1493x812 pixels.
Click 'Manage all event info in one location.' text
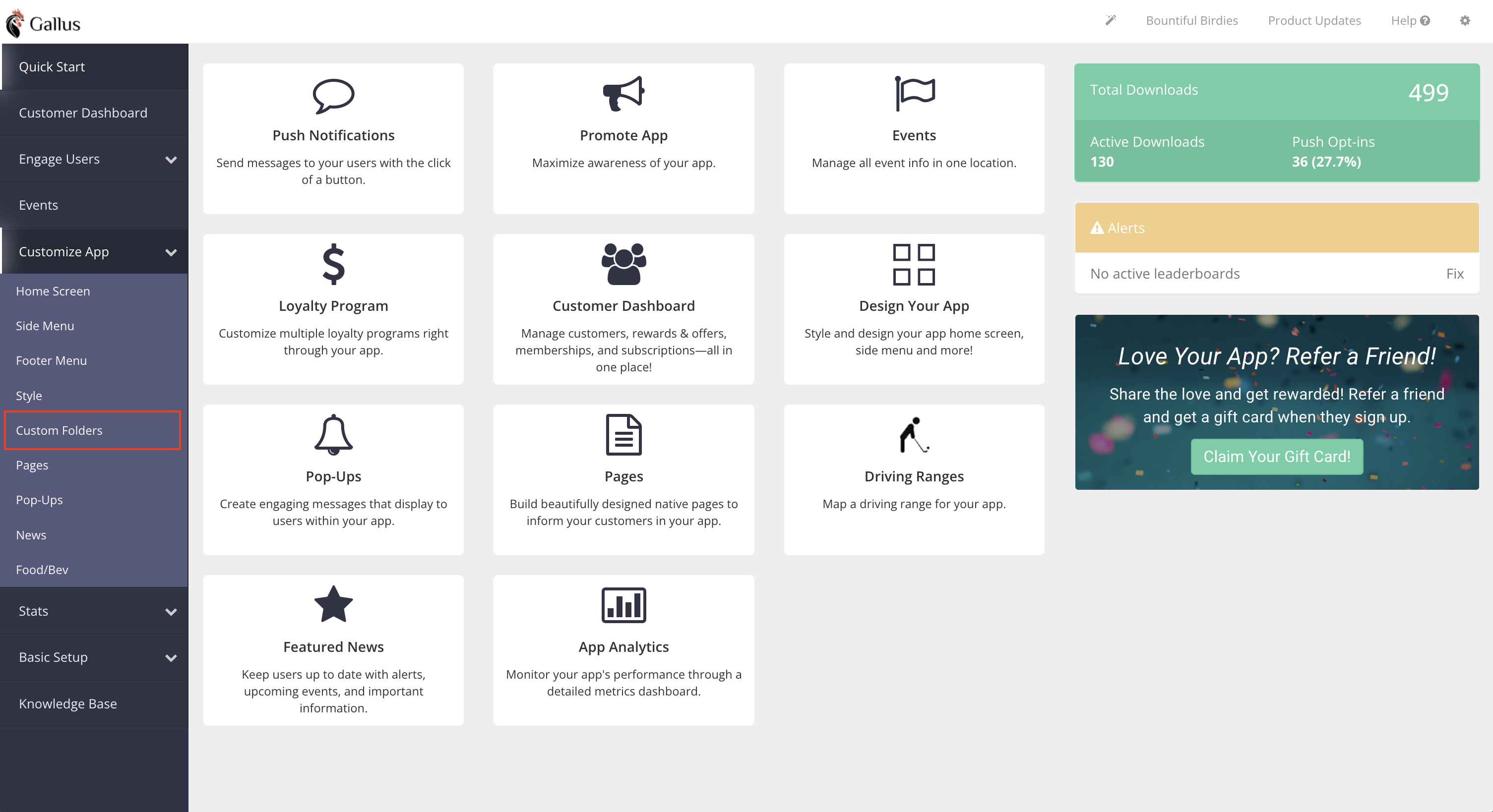[x=914, y=163]
